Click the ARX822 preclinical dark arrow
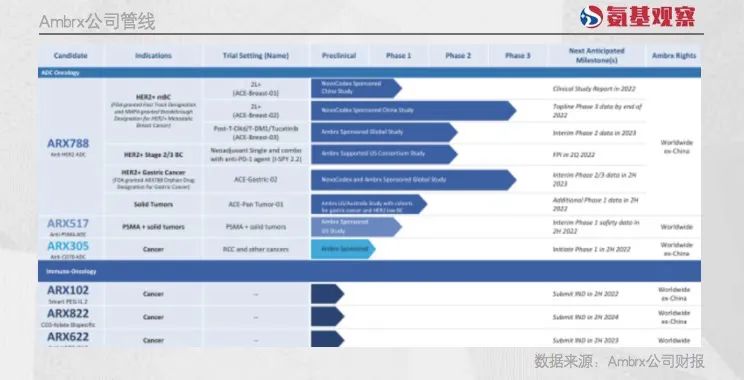The width and height of the screenshot is (744, 380). (327, 317)
